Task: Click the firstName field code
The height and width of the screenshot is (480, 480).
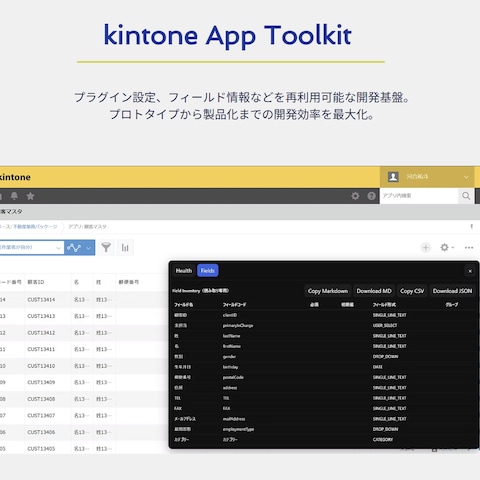Action: 232,346
